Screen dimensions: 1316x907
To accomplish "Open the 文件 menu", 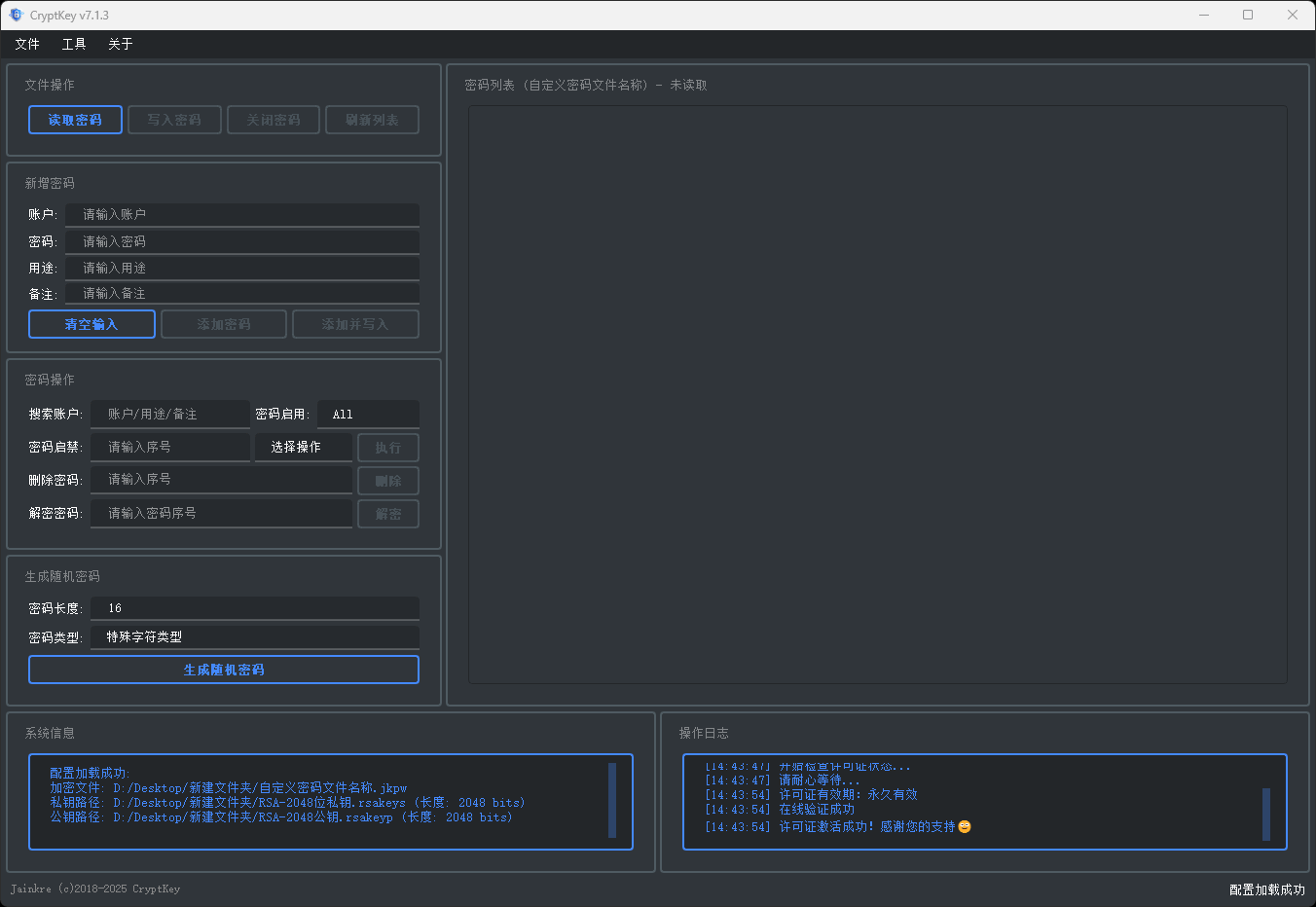I will (x=27, y=44).
